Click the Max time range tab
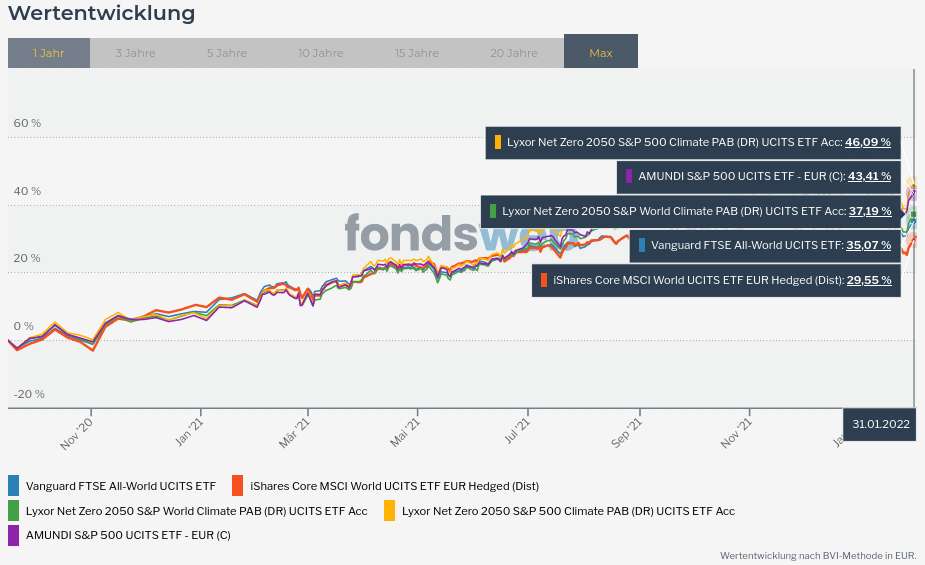The width and height of the screenshot is (925, 565). (x=600, y=53)
